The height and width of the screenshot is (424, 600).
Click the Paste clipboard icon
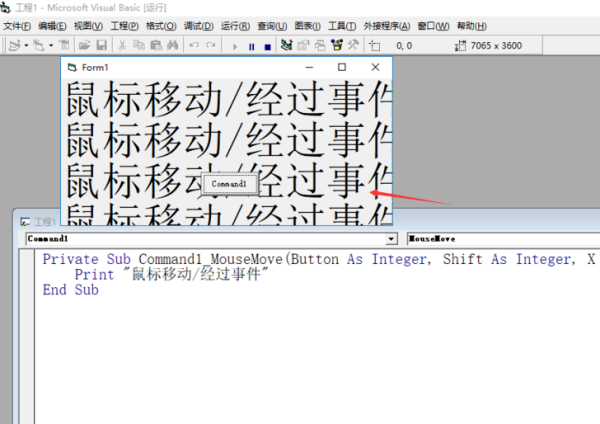[156, 45]
